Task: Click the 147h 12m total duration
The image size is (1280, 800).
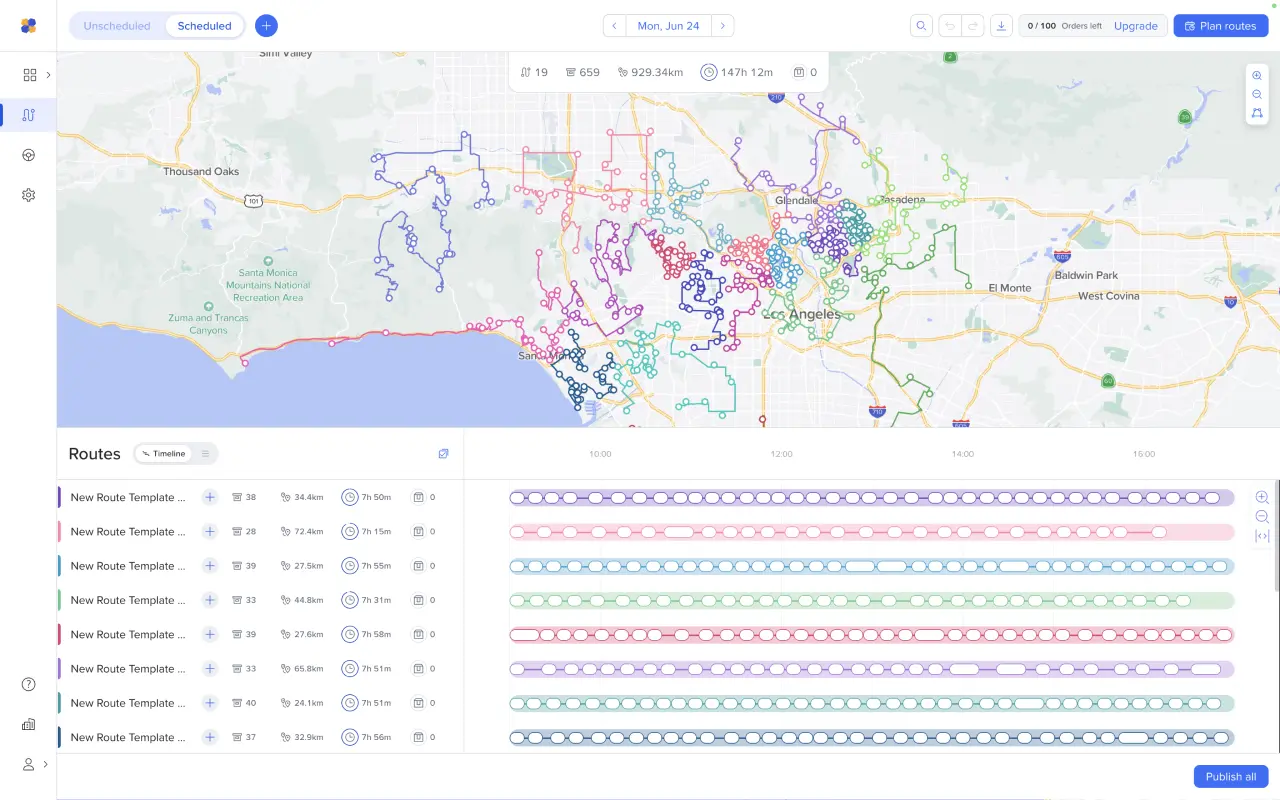Action: pyautogui.click(x=746, y=72)
